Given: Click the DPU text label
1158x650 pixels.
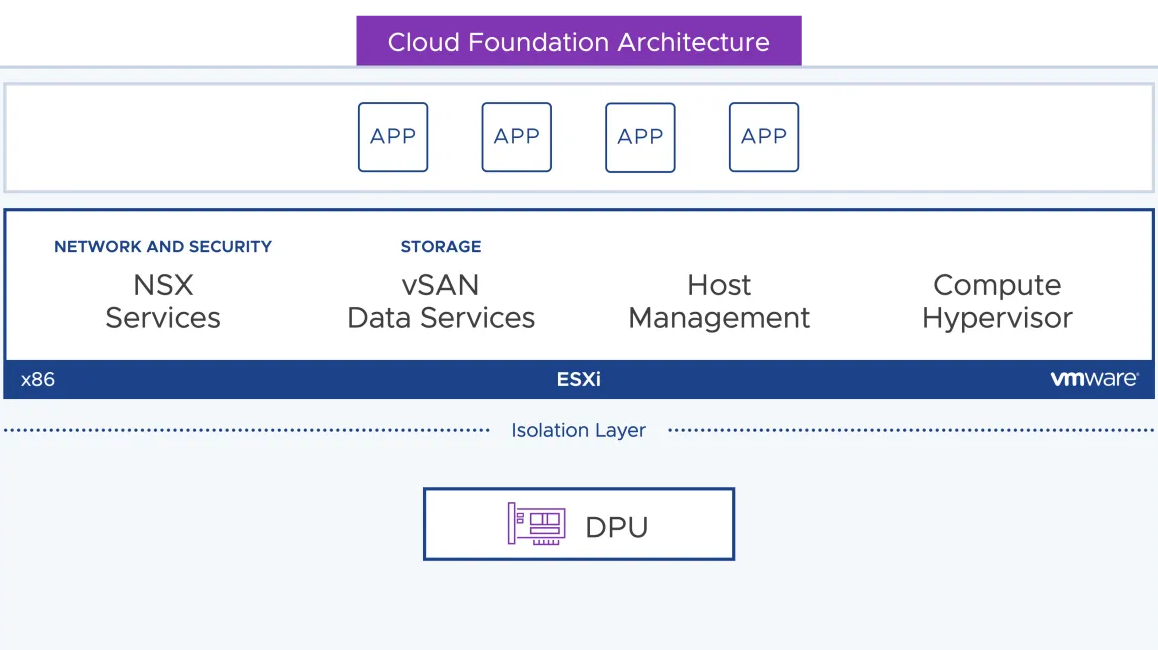Looking at the screenshot, I should (x=617, y=527).
